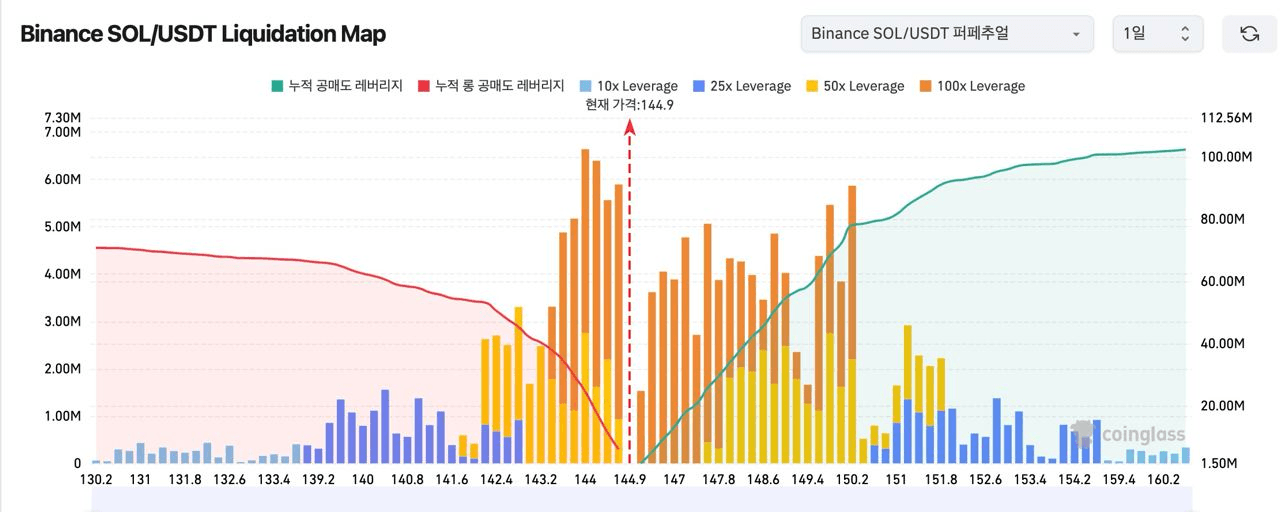
Task: Toggle the 10x Leverage legend item
Action: click(629, 86)
